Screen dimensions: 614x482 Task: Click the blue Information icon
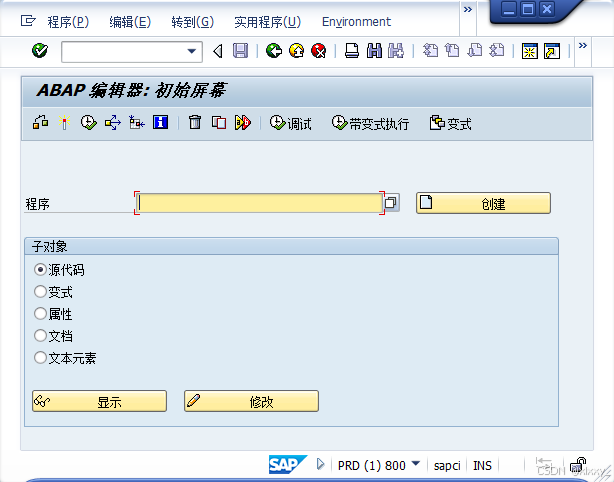pyautogui.click(x=161, y=123)
